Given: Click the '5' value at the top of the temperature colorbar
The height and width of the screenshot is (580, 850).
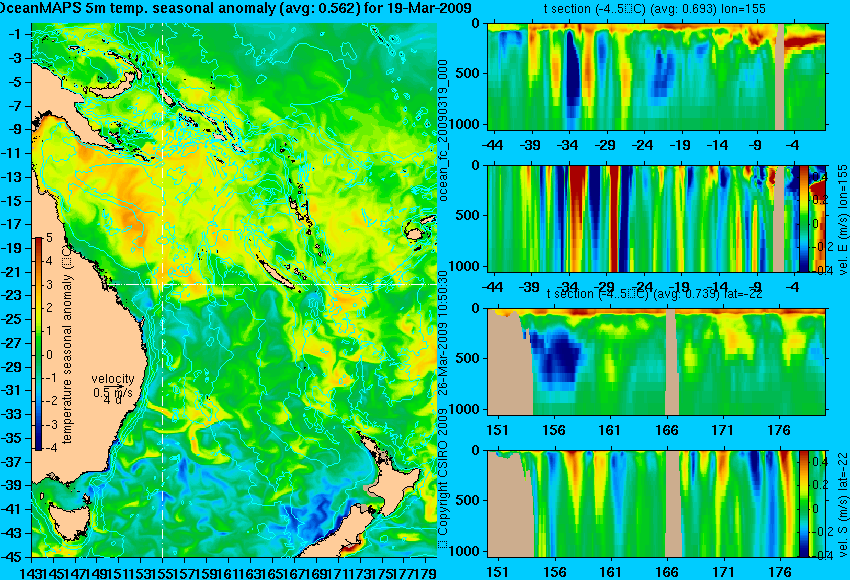Looking at the screenshot, I should [x=49, y=237].
